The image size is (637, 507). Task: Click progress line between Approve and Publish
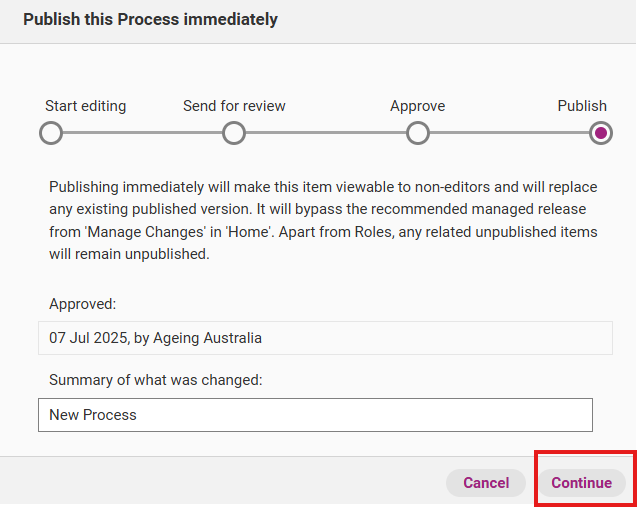click(509, 133)
